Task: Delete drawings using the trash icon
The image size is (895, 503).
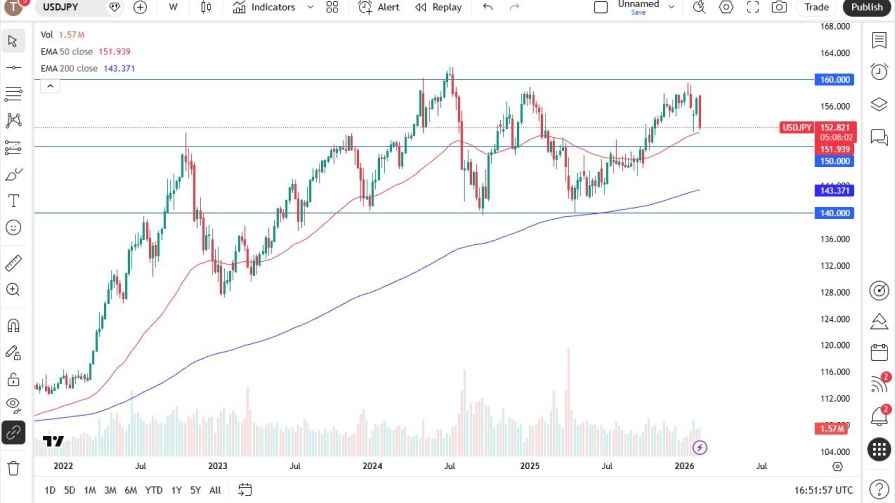Action: 13,467
